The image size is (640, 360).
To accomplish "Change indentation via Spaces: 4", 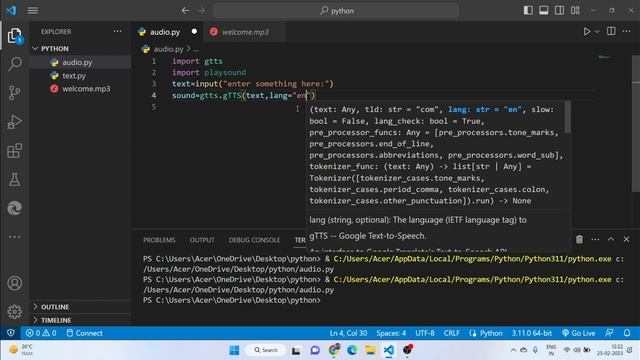I will pos(391,333).
